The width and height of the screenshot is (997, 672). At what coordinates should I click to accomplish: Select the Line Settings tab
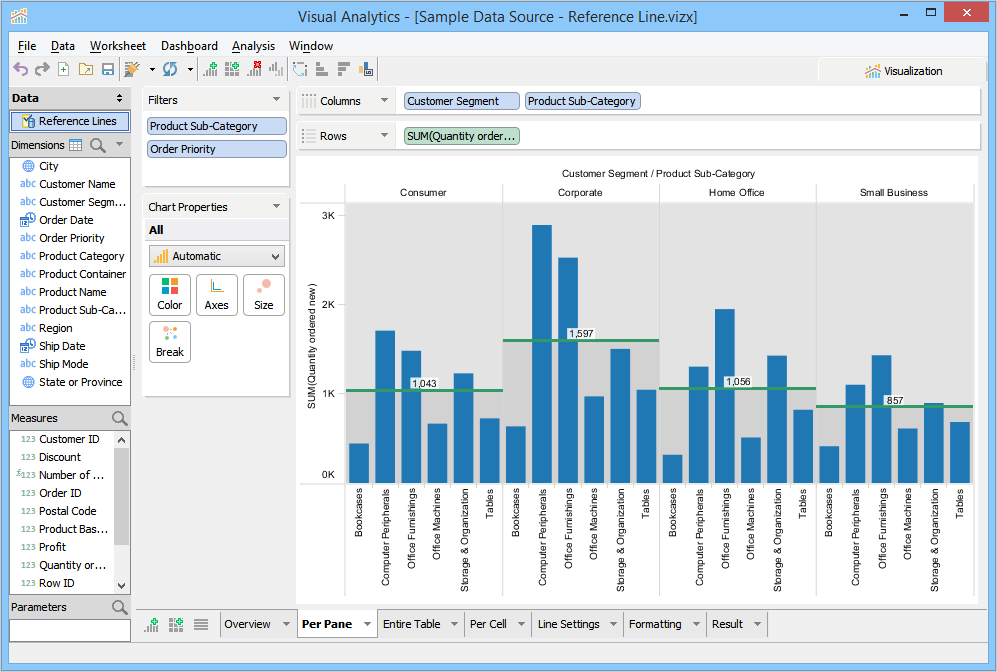click(x=568, y=624)
